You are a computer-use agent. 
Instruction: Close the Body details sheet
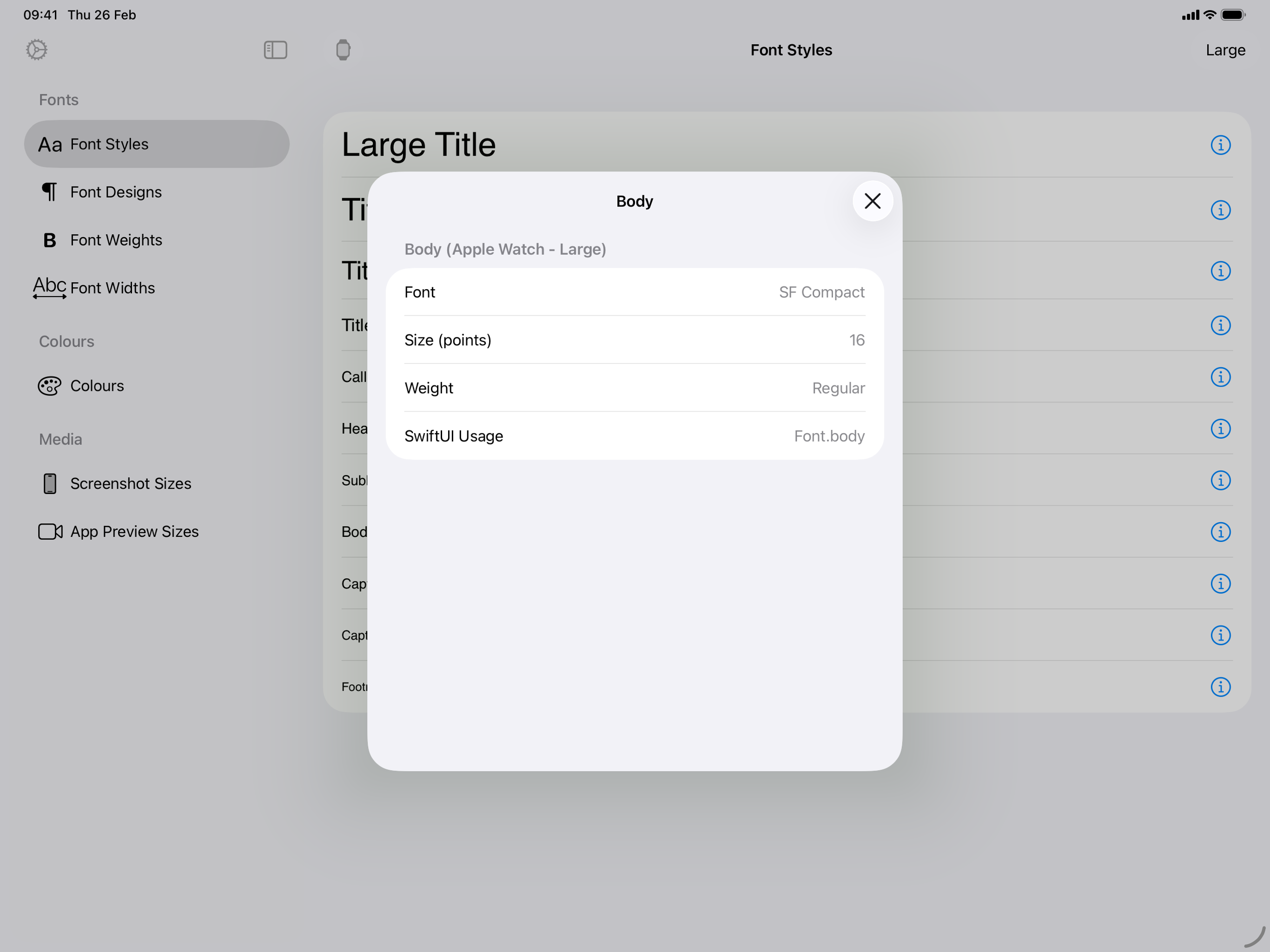(872, 201)
